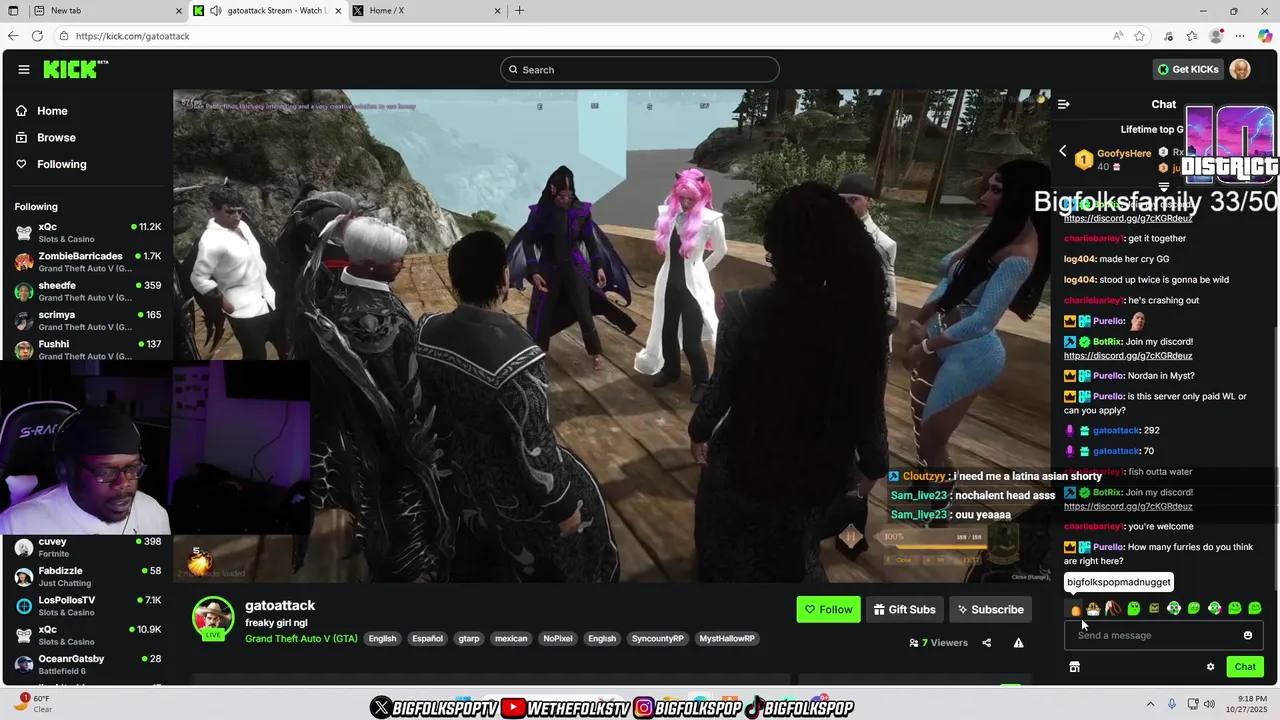This screenshot has height=720, width=1280.
Task: Click the gtarp tag
Action: [x=469, y=639]
